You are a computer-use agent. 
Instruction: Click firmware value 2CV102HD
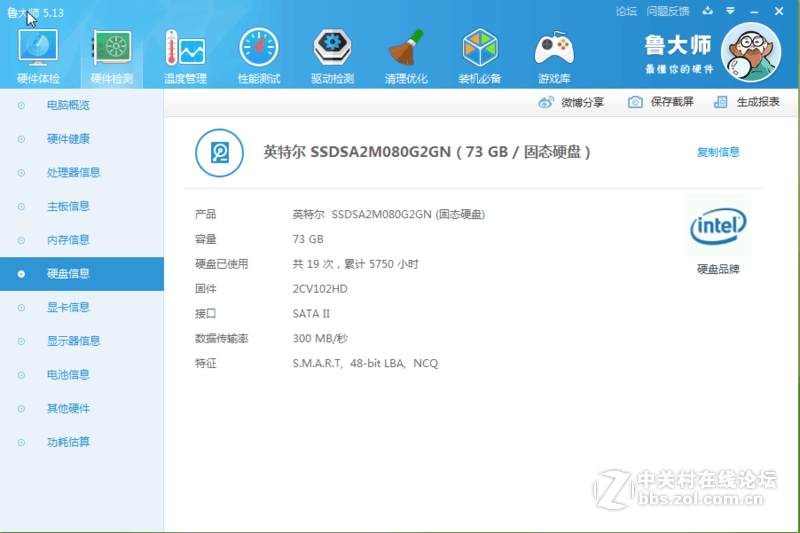(x=320, y=289)
